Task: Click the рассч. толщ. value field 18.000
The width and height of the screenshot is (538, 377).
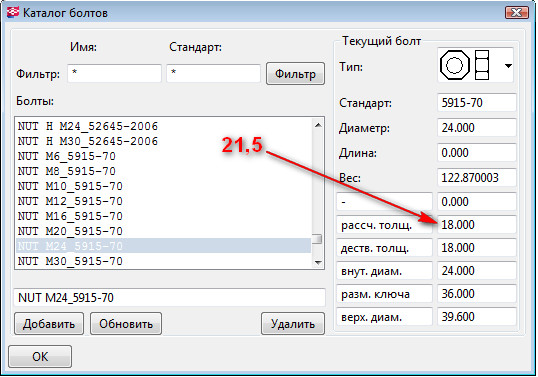Action: [477, 225]
